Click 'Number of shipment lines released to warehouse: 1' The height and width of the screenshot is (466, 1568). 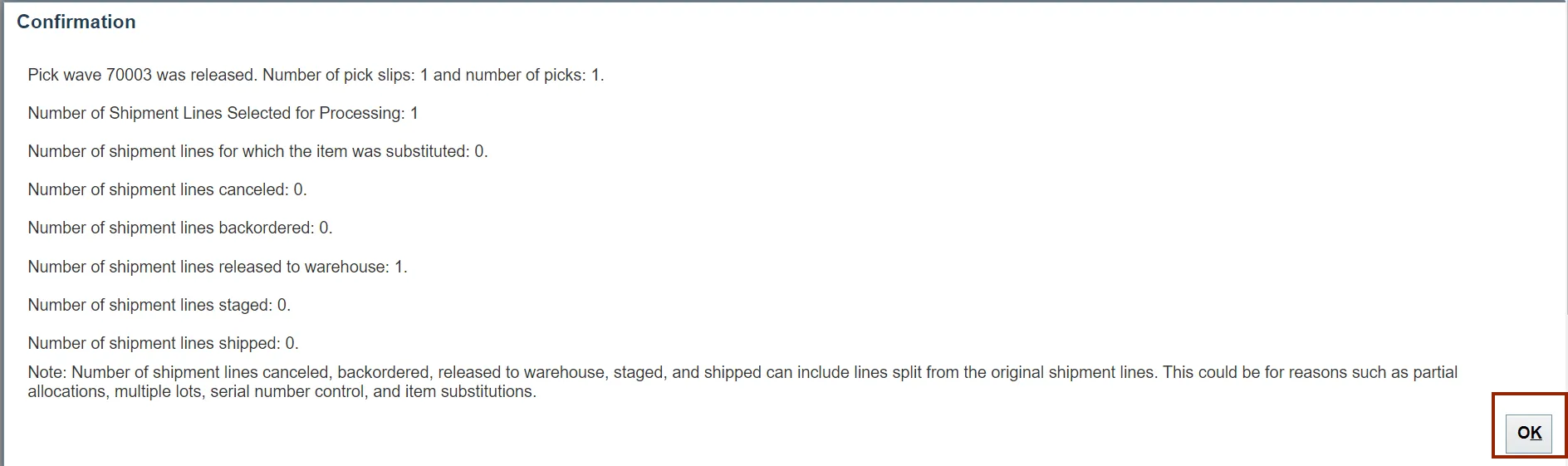coord(218,267)
